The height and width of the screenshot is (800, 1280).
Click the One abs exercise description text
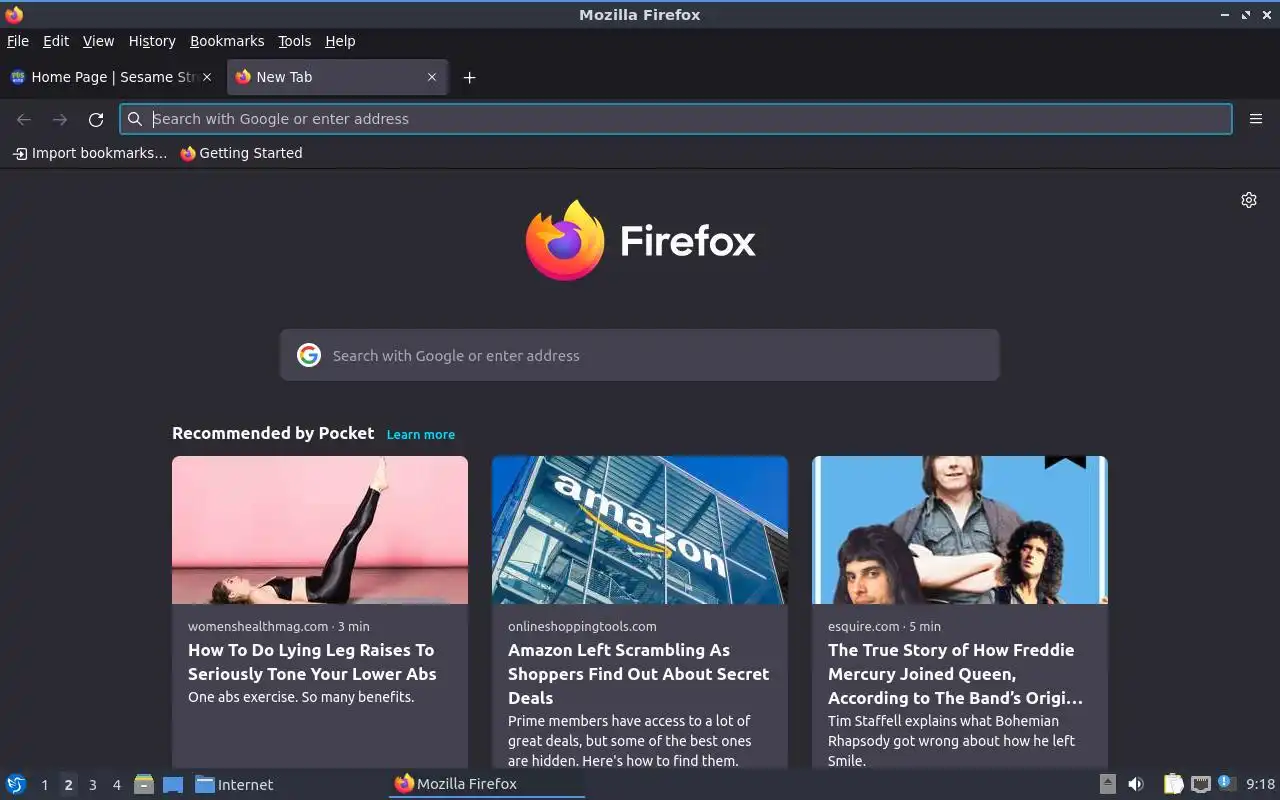[301, 697]
